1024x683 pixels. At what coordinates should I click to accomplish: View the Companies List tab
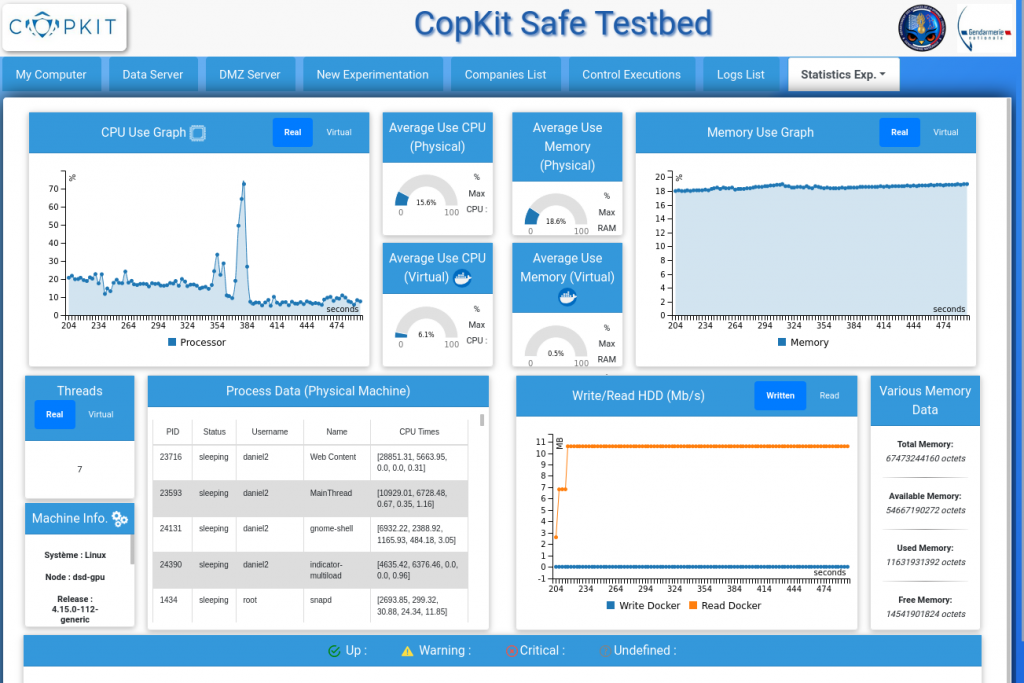point(505,74)
